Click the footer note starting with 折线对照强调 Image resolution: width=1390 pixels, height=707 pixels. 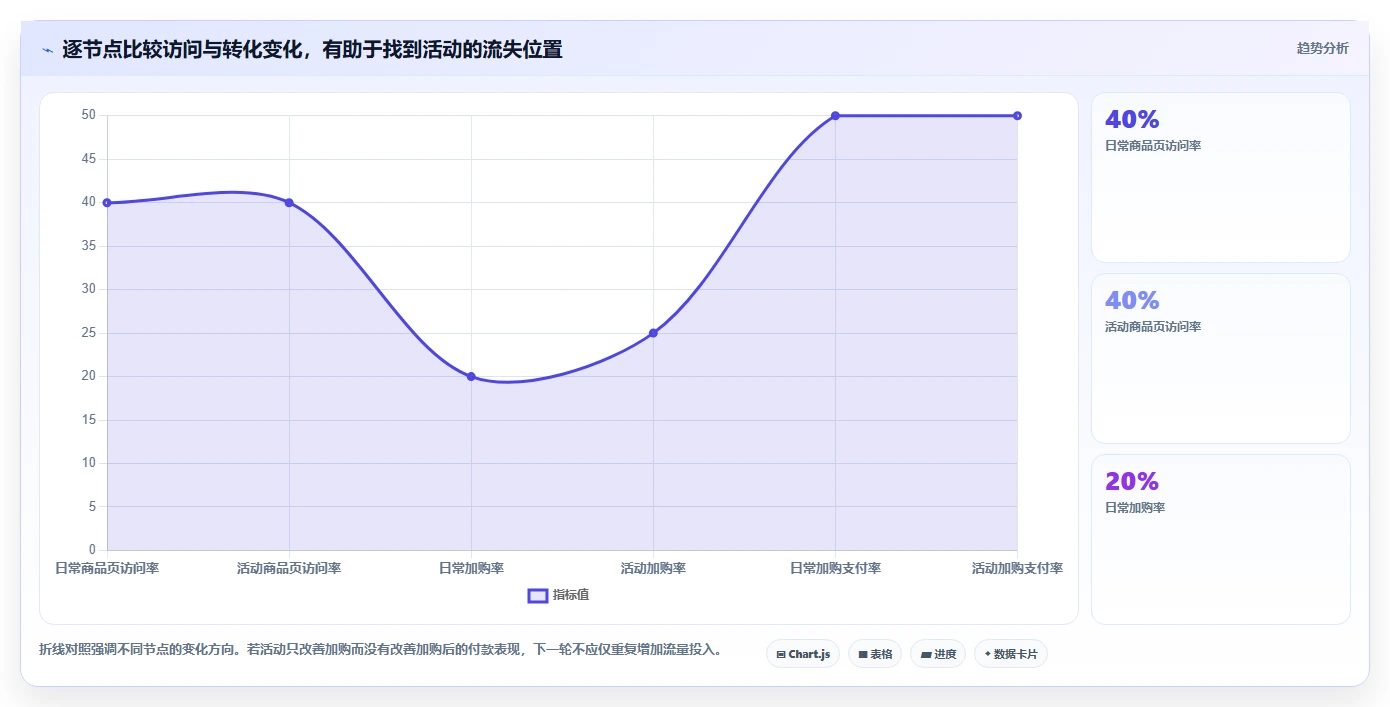[380, 649]
